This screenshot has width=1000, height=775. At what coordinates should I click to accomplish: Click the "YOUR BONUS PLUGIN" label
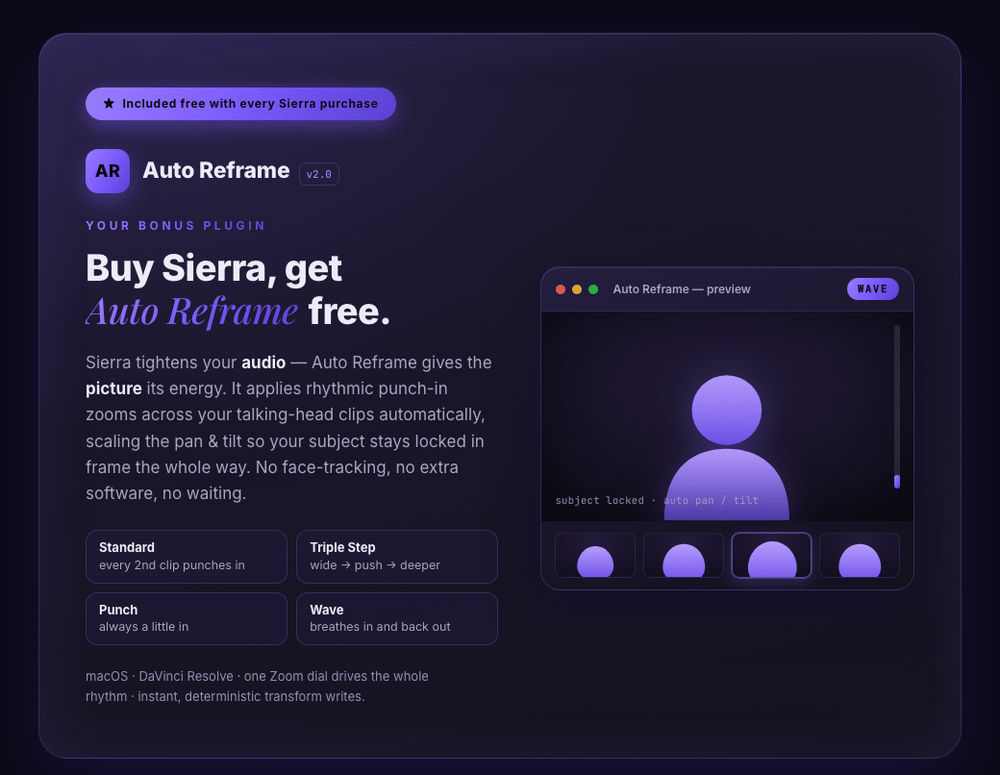175,226
